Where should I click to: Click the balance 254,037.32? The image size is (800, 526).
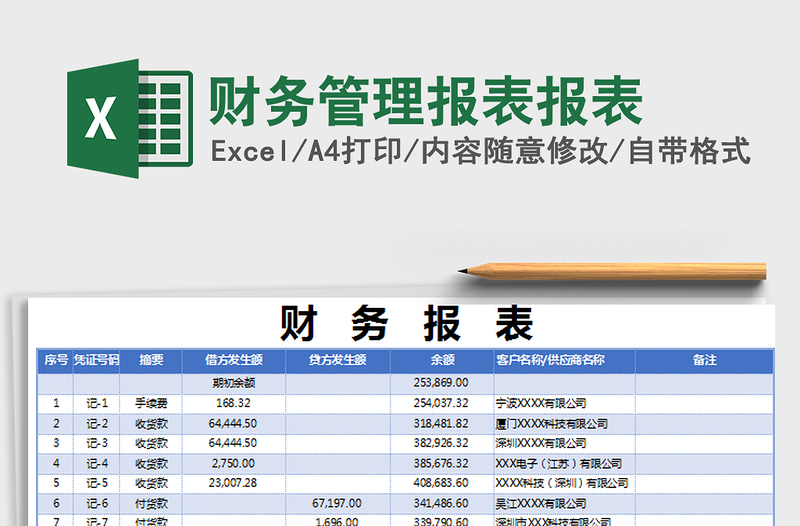coord(441,403)
